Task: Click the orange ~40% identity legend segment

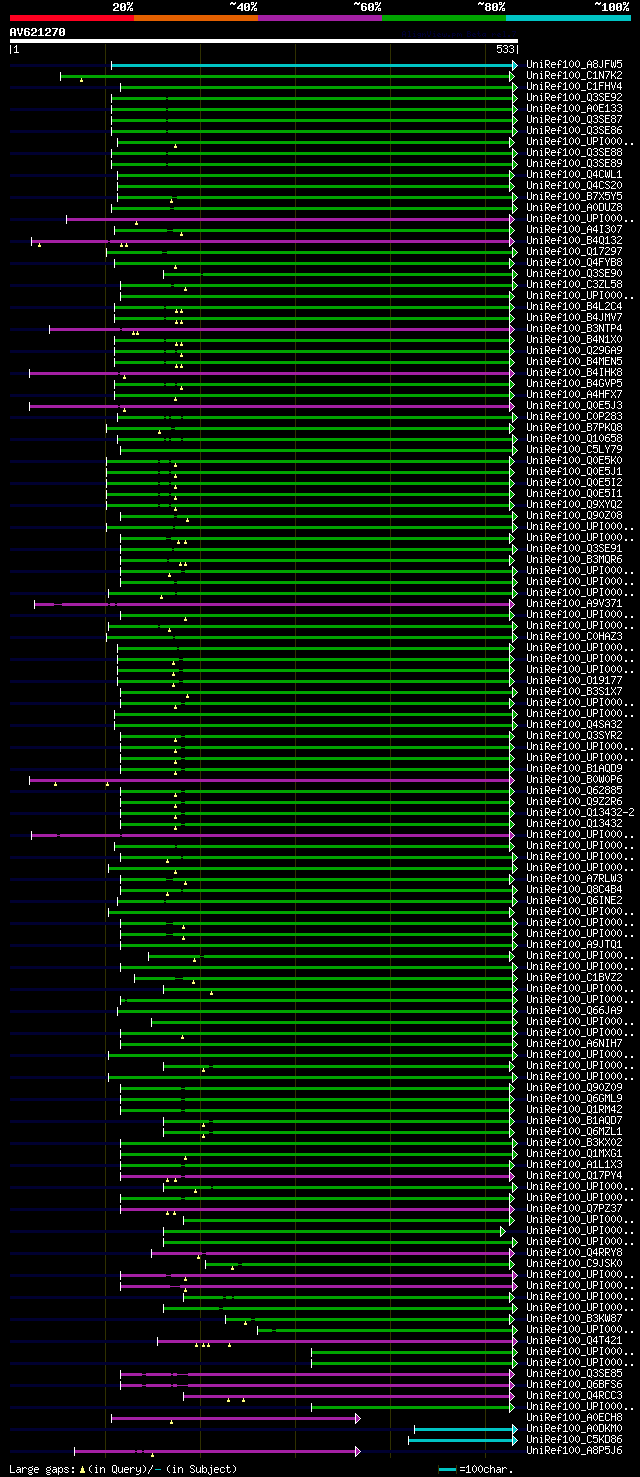Action: (196, 17)
